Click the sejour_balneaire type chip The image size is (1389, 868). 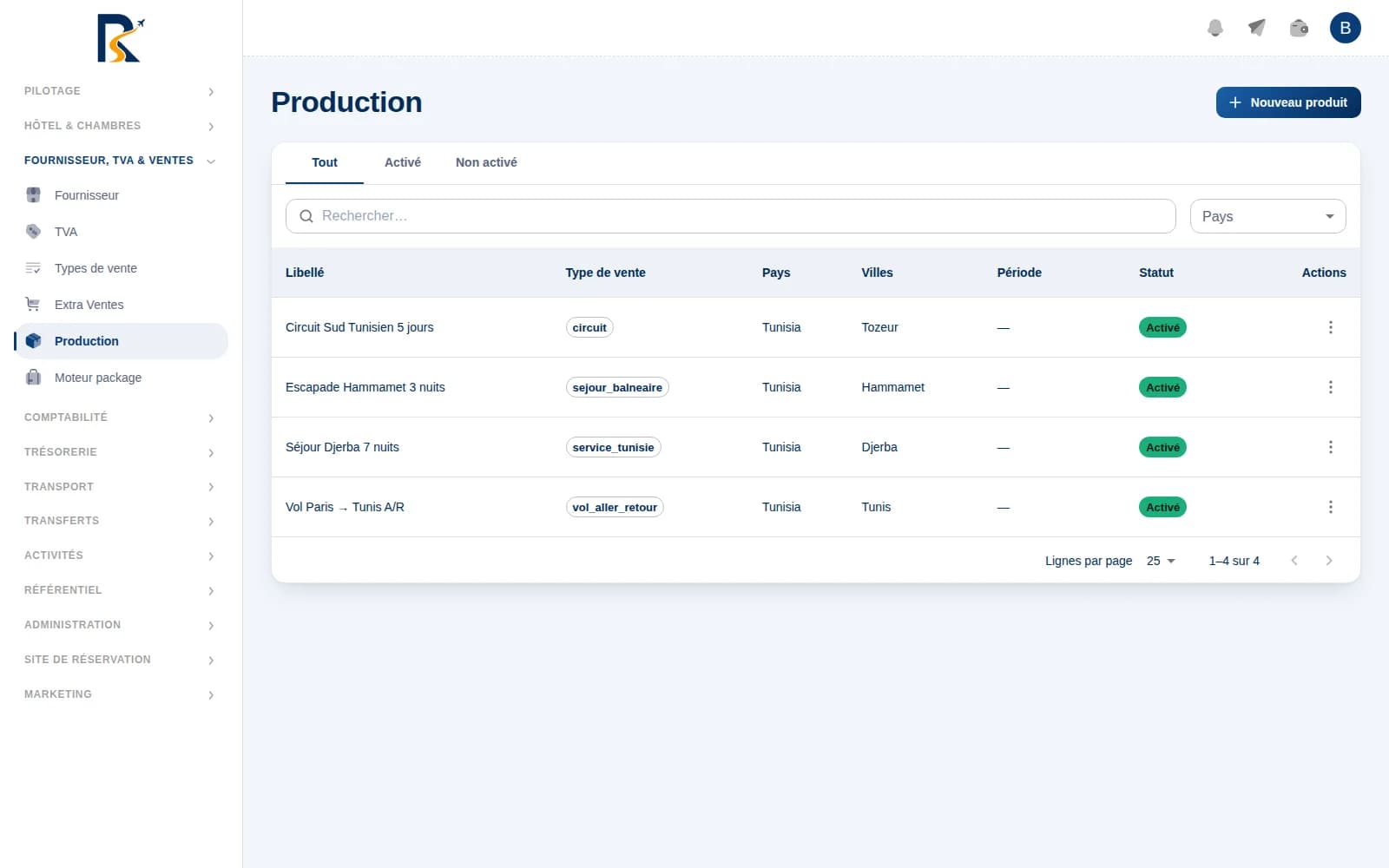(x=617, y=387)
